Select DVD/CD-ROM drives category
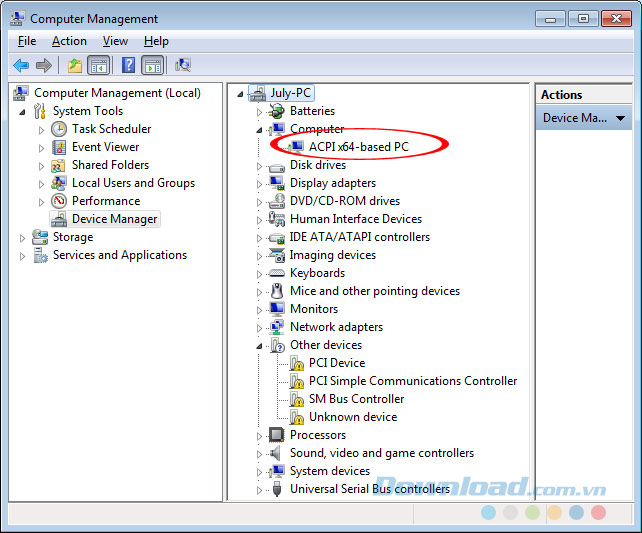Viewport: 642px width, 533px height. tap(345, 201)
